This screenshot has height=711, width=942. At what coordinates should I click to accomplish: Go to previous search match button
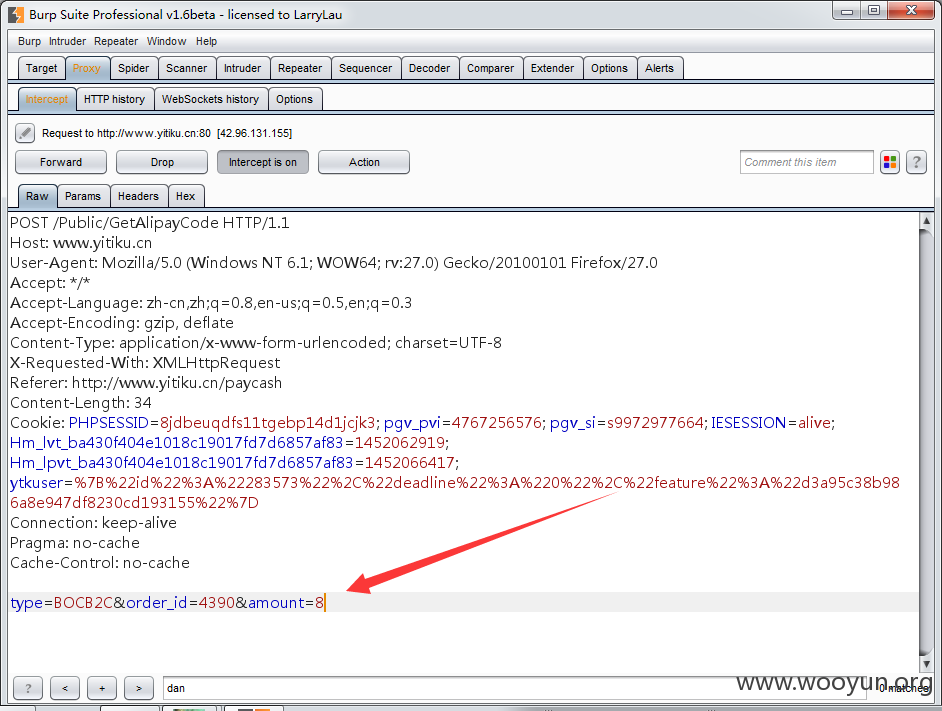pos(65,688)
